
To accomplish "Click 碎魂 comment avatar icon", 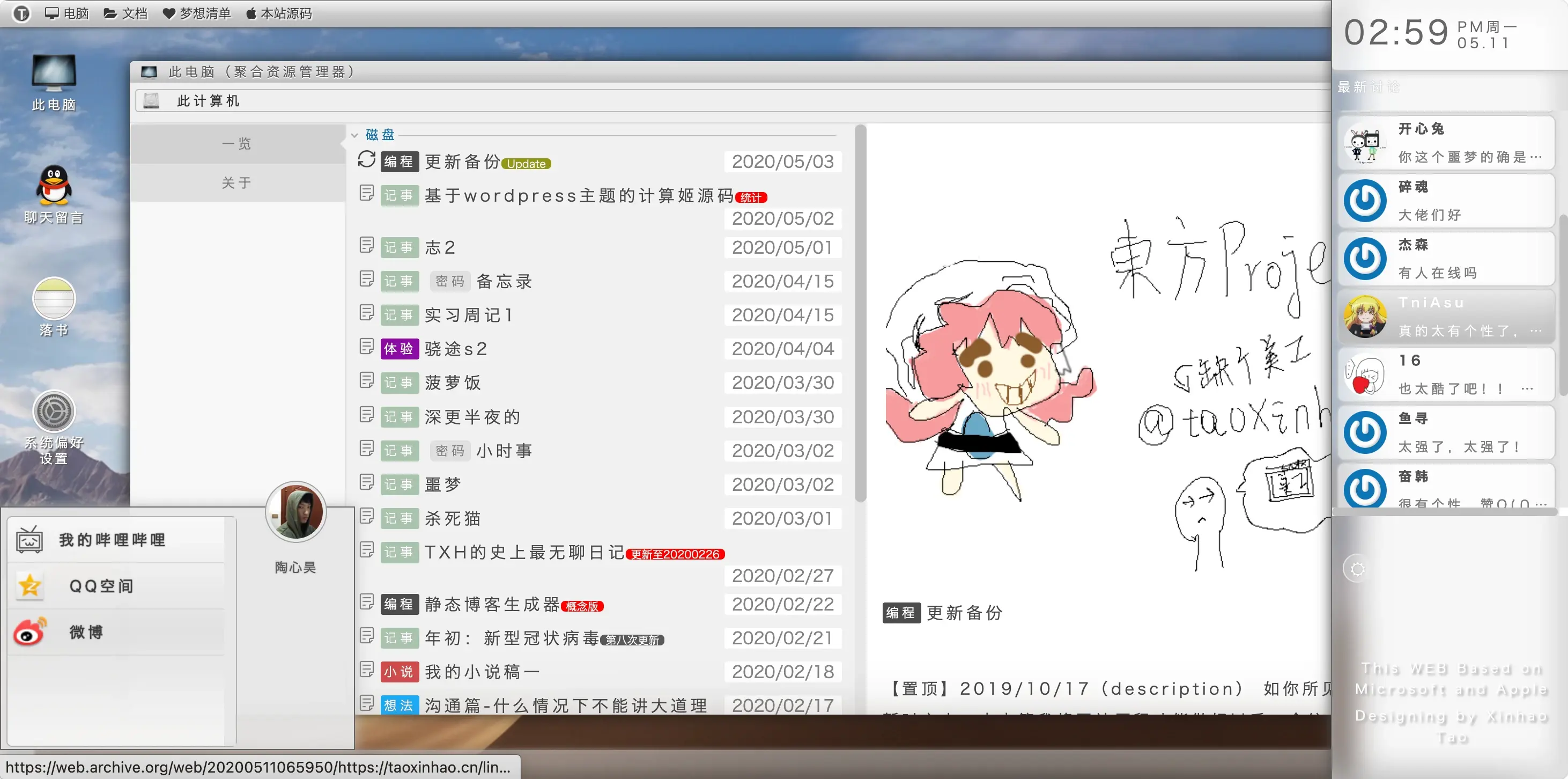I will 1365,201.
